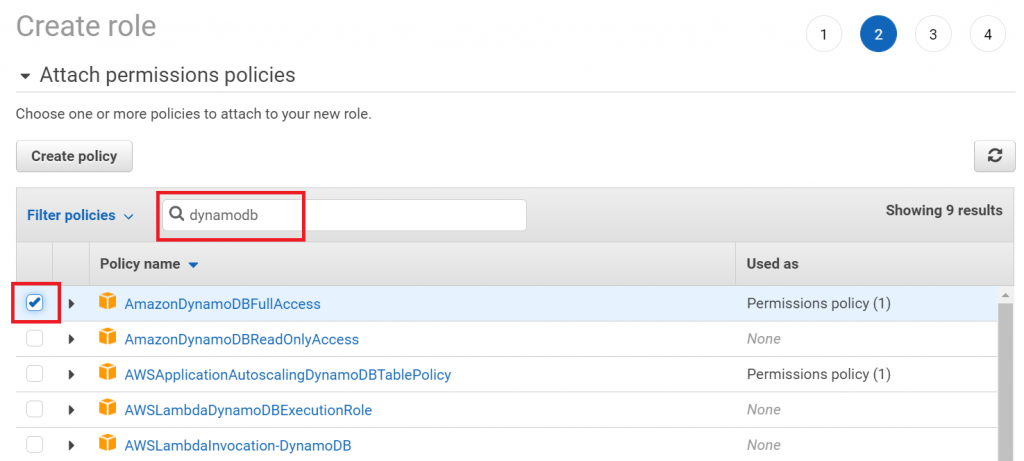Click the policy list vertical scrollbar

pyautogui.click(x=1006, y=382)
